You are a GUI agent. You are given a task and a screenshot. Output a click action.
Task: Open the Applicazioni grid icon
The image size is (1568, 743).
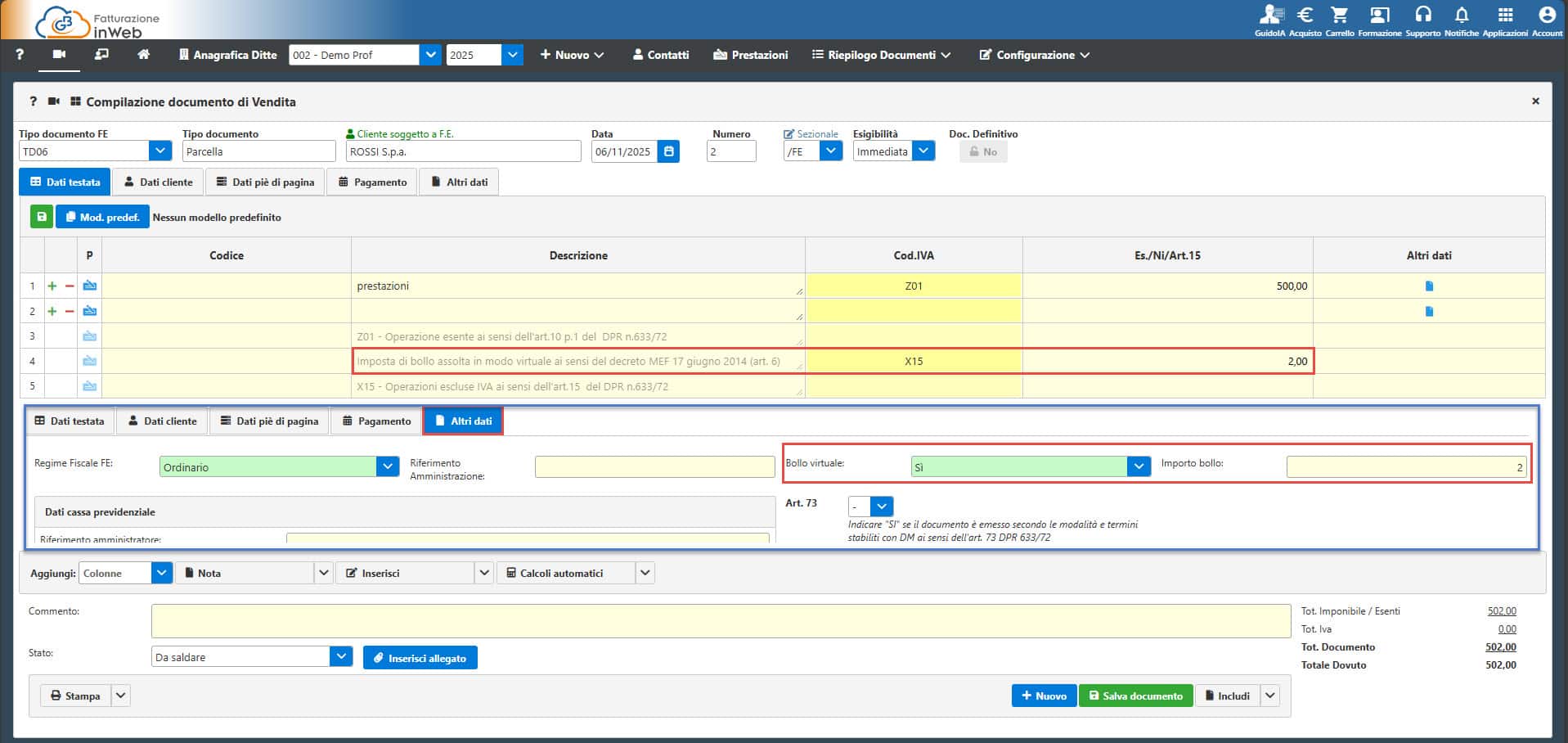(1504, 16)
